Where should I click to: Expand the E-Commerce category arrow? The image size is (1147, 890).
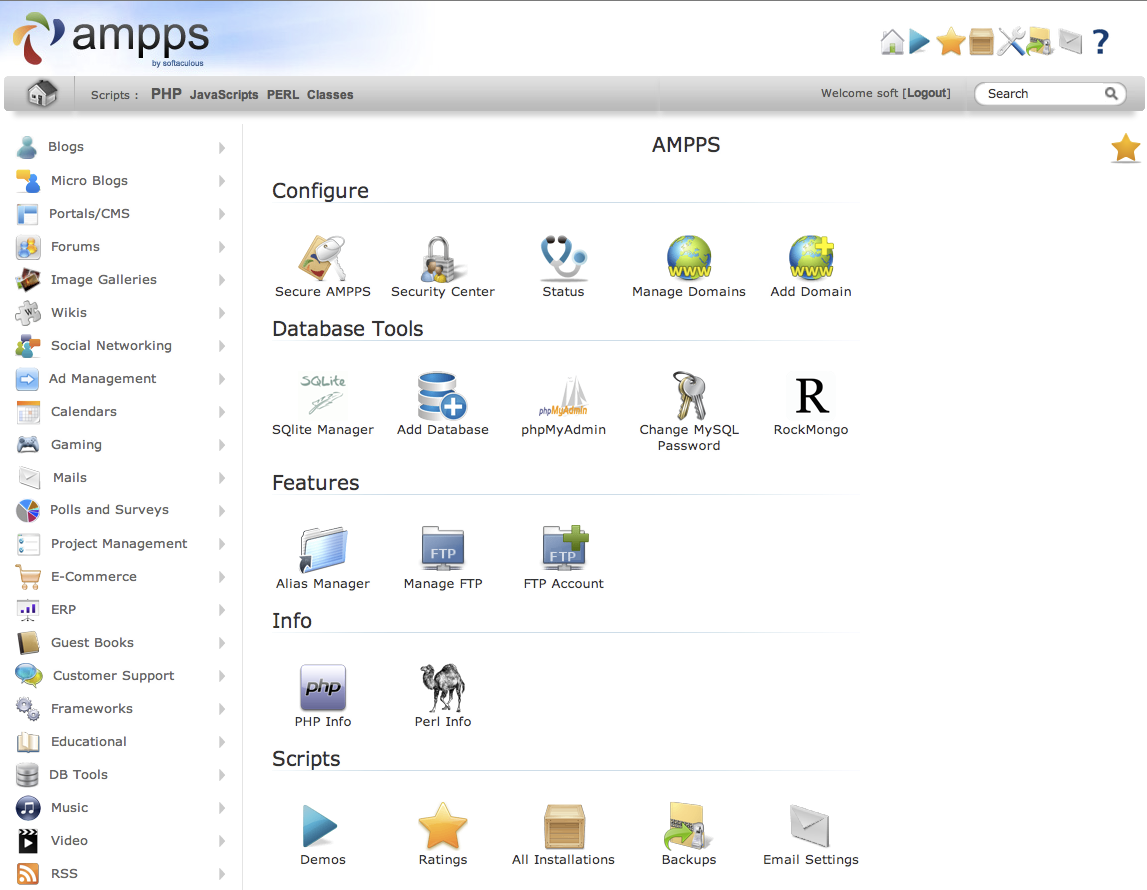[222, 577]
